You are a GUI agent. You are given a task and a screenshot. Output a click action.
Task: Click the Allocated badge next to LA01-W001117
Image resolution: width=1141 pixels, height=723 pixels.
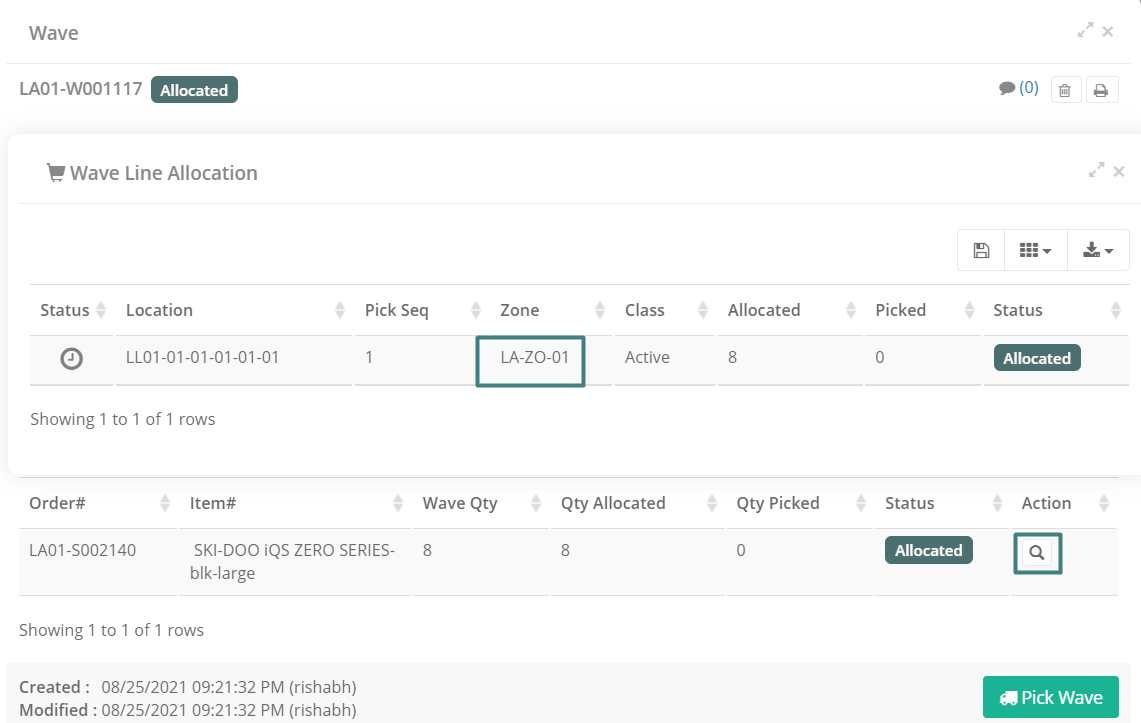(194, 90)
